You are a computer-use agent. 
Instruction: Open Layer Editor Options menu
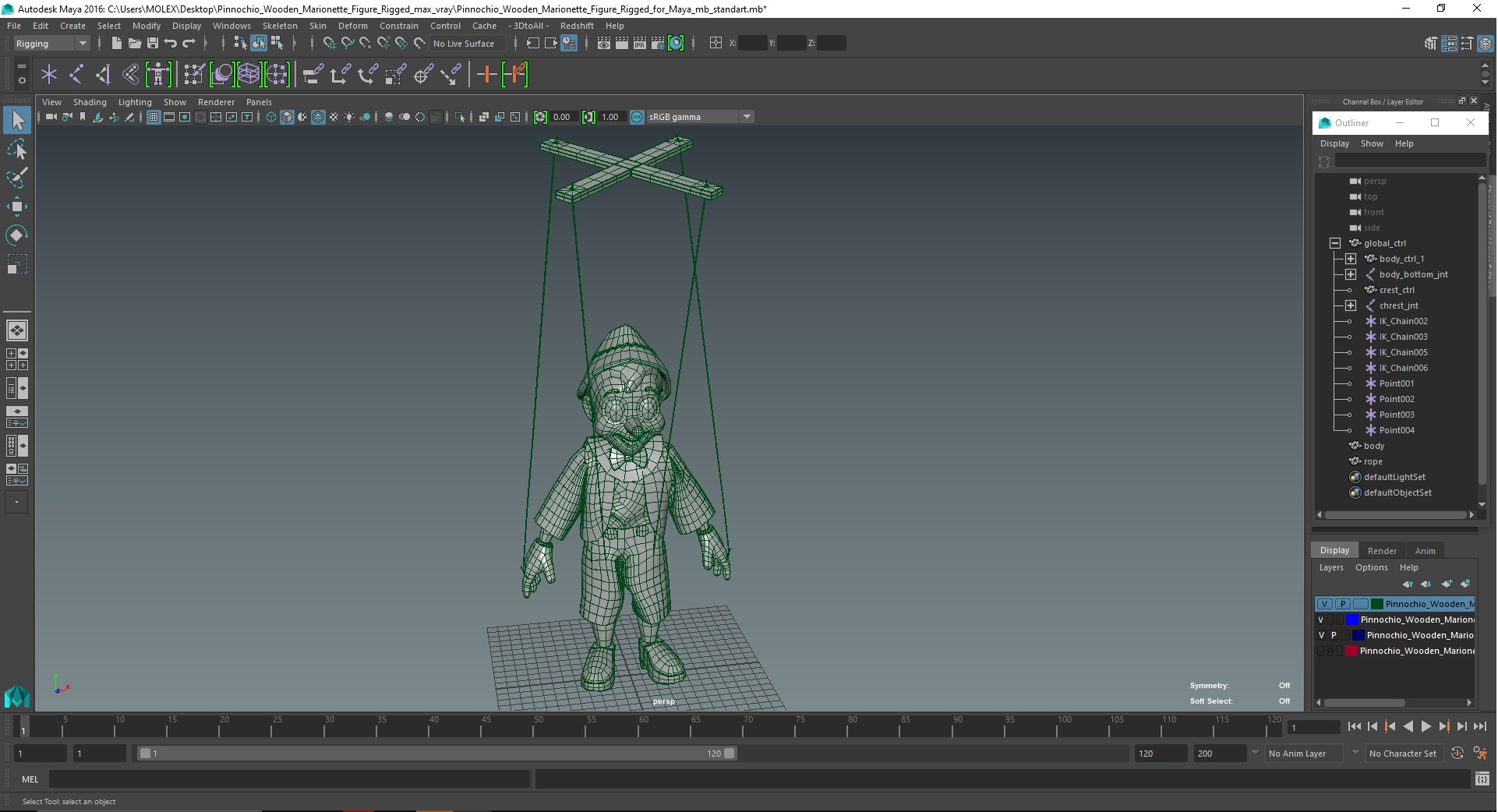[1371, 568]
